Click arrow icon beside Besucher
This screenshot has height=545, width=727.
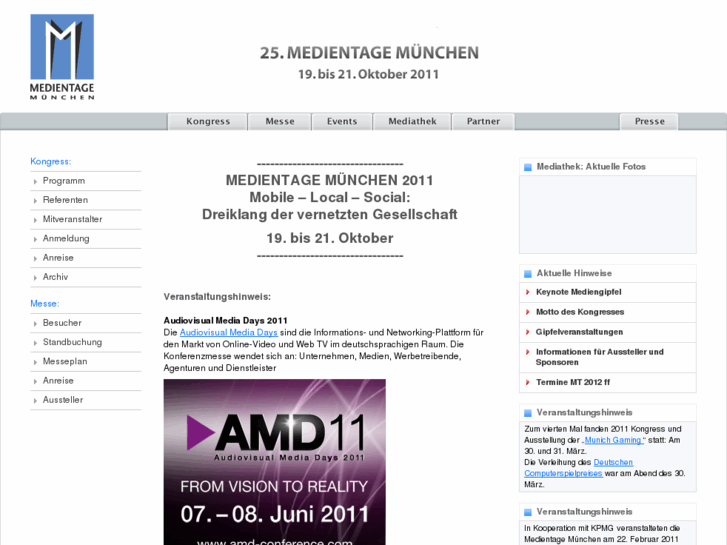(x=35, y=324)
